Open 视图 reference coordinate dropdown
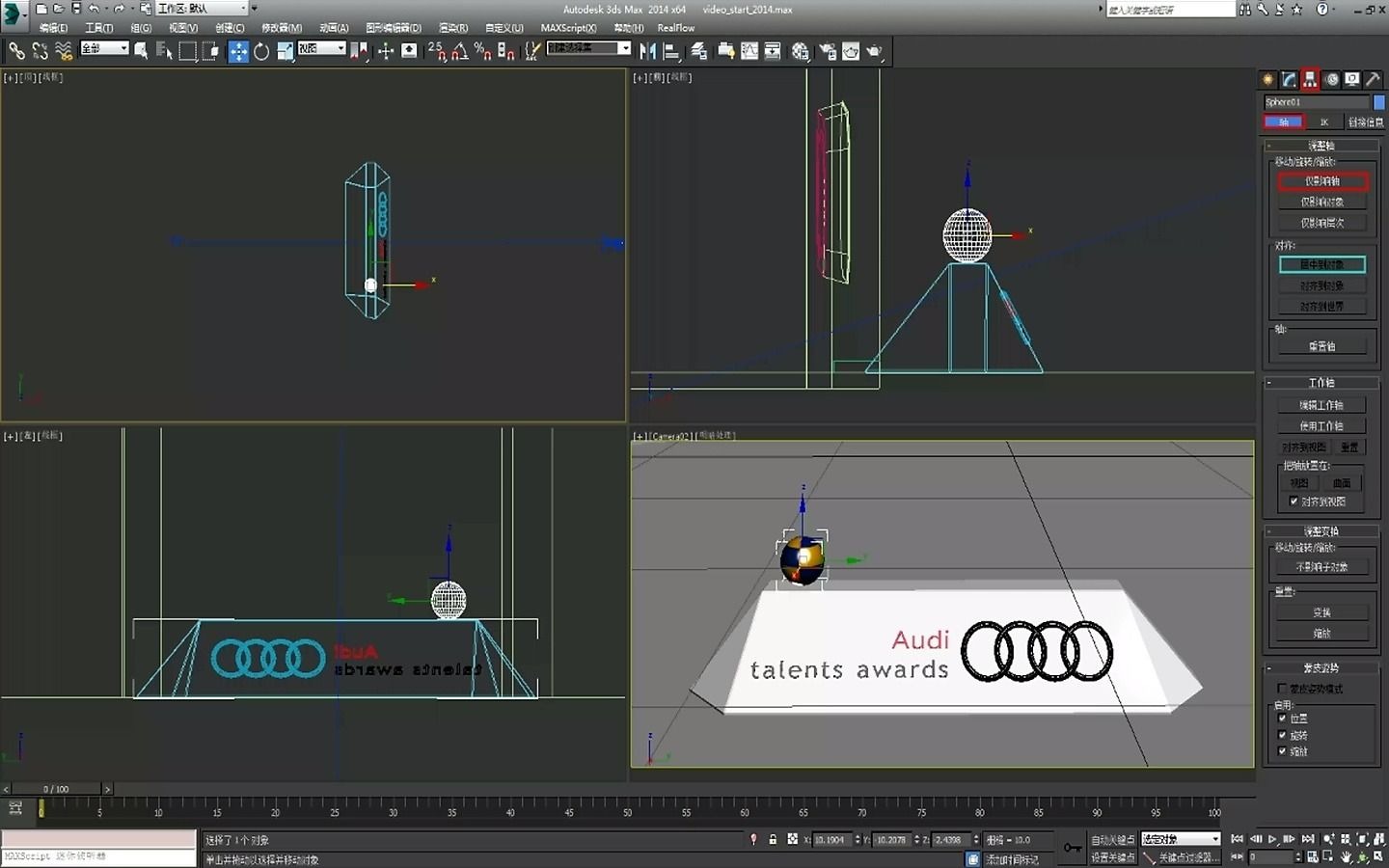Viewport: 1389px width, 868px height. (x=322, y=48)
